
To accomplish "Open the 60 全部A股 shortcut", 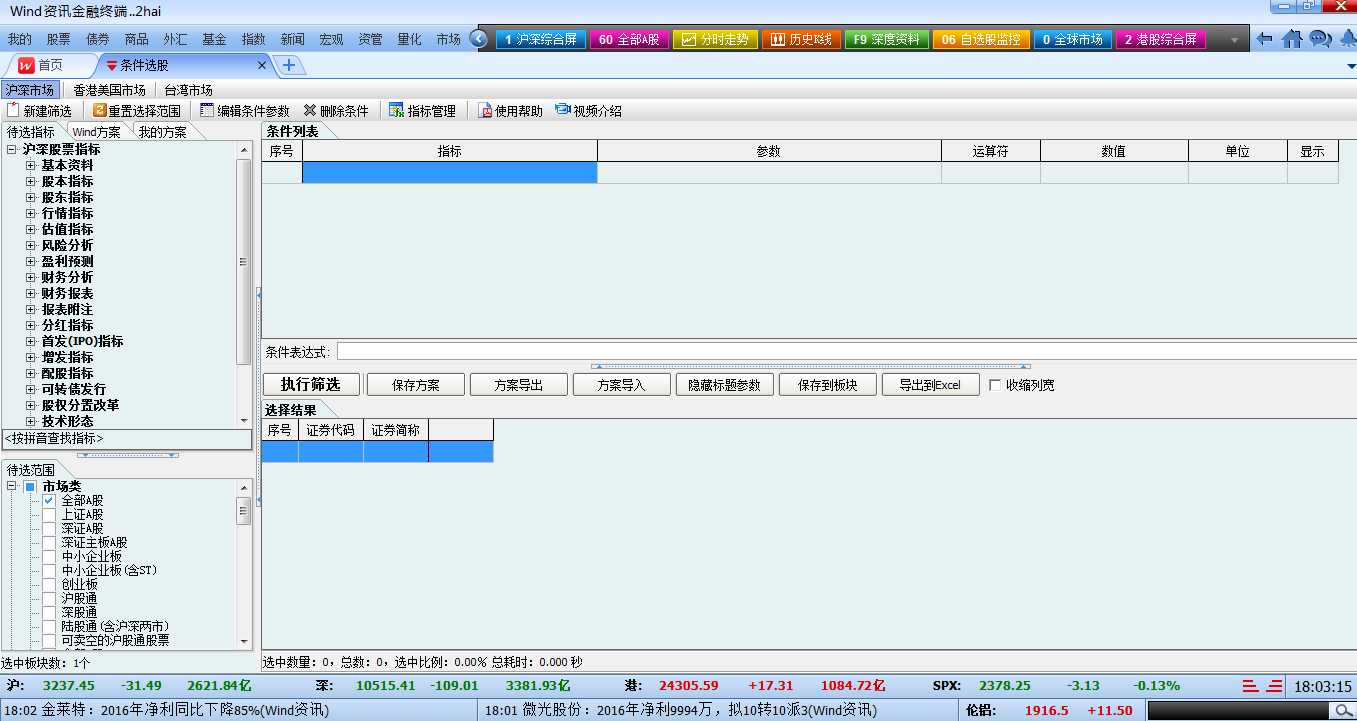I will click(629, 40).
